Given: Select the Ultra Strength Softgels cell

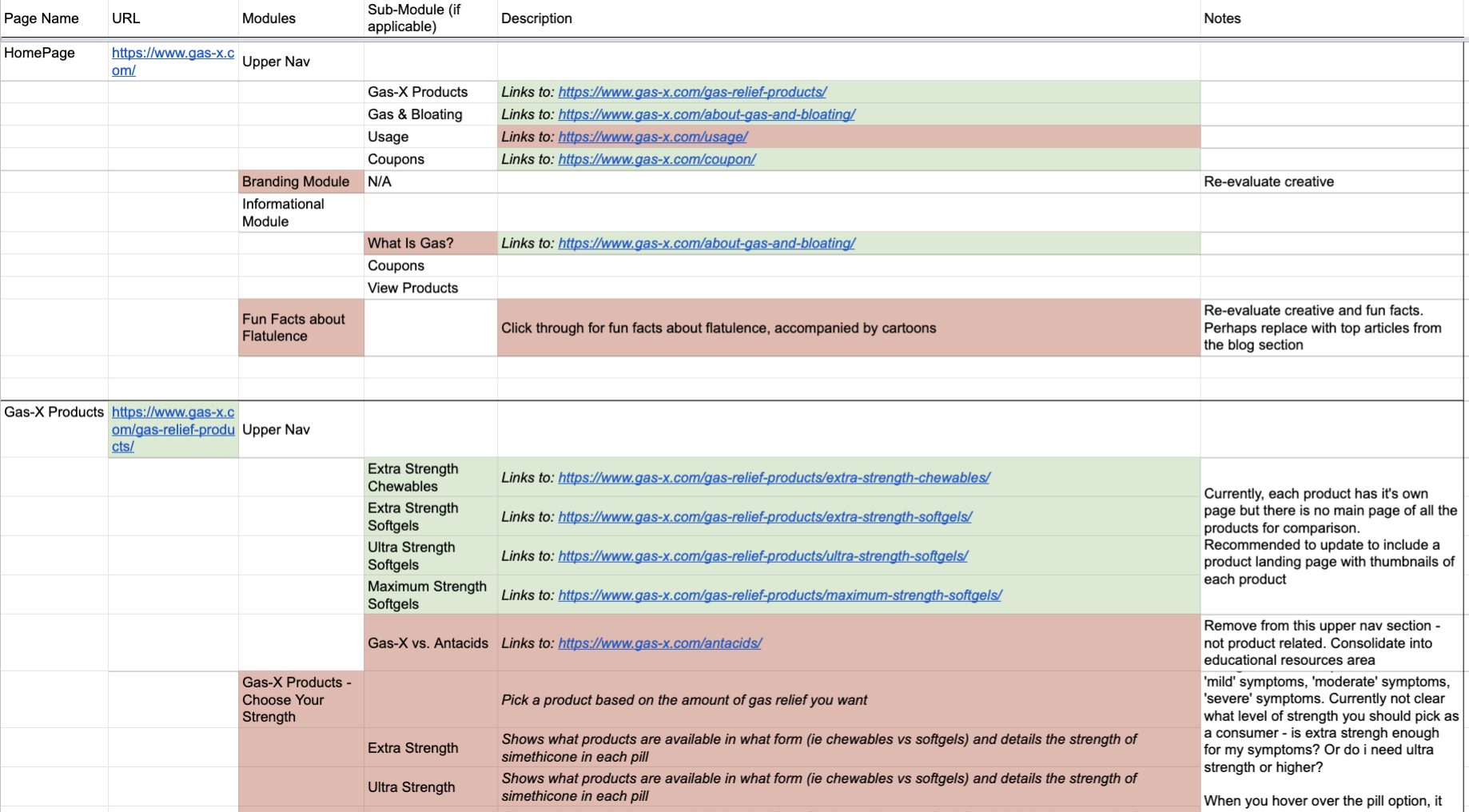Looking at the screenshot, I should click(431, 556).
